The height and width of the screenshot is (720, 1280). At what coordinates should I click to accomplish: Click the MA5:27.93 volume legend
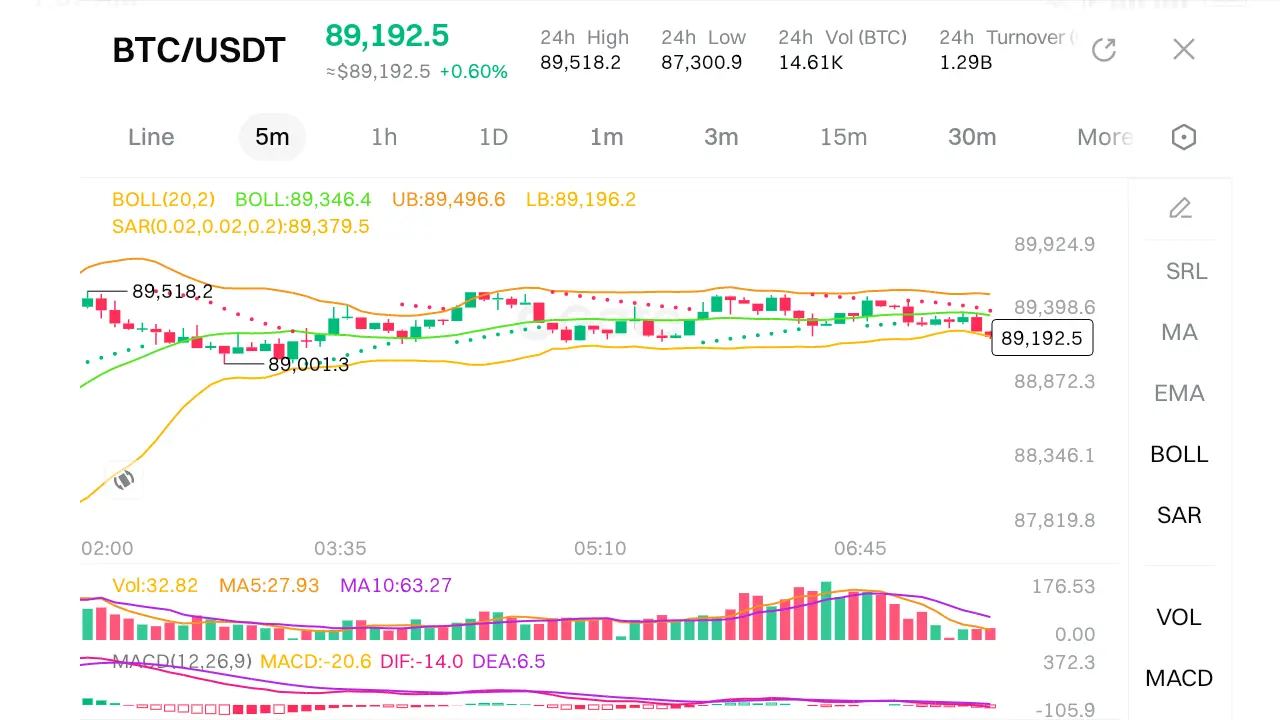coord(269,586)
